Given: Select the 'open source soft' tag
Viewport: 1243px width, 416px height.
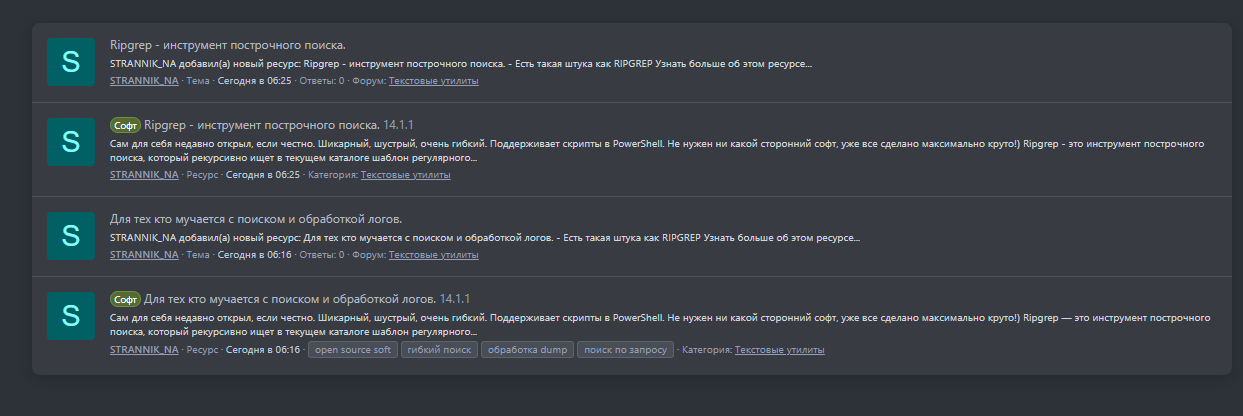Looking at the screenshot, I should [x=352, y=350].
